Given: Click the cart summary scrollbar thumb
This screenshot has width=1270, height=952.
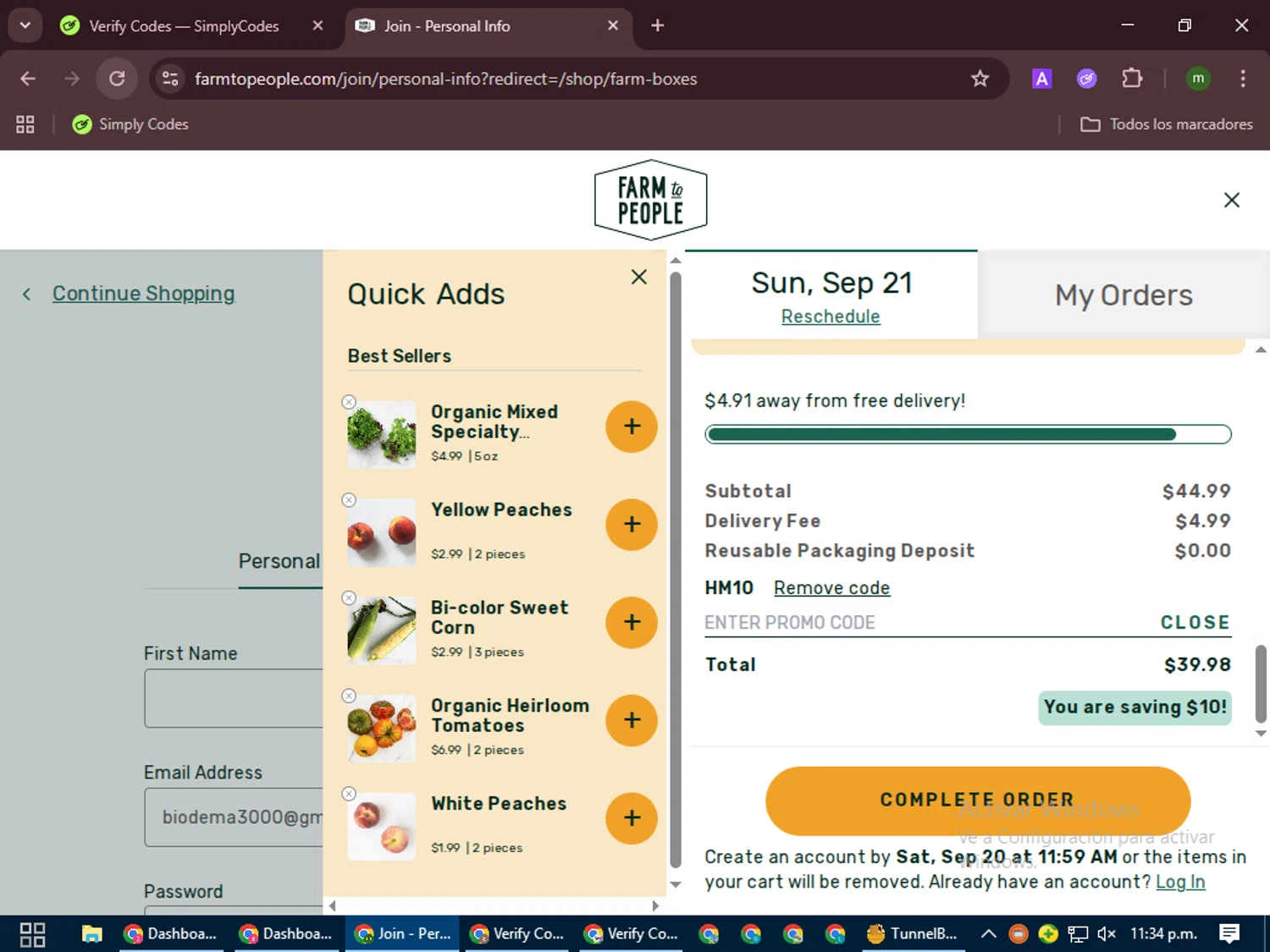Looking at the screenshot, I should point(1261,684).
